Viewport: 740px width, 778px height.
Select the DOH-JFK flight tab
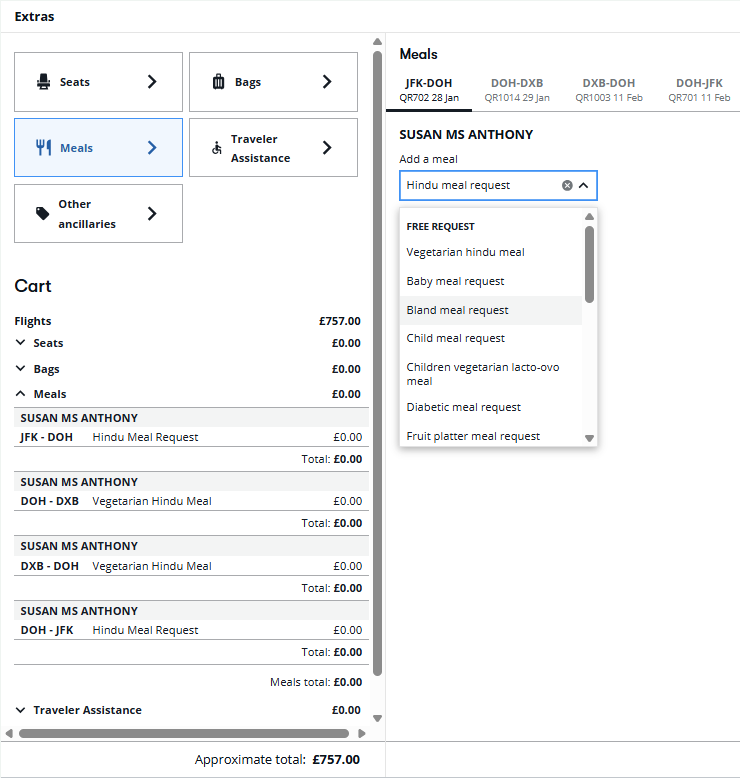[698, 89]
